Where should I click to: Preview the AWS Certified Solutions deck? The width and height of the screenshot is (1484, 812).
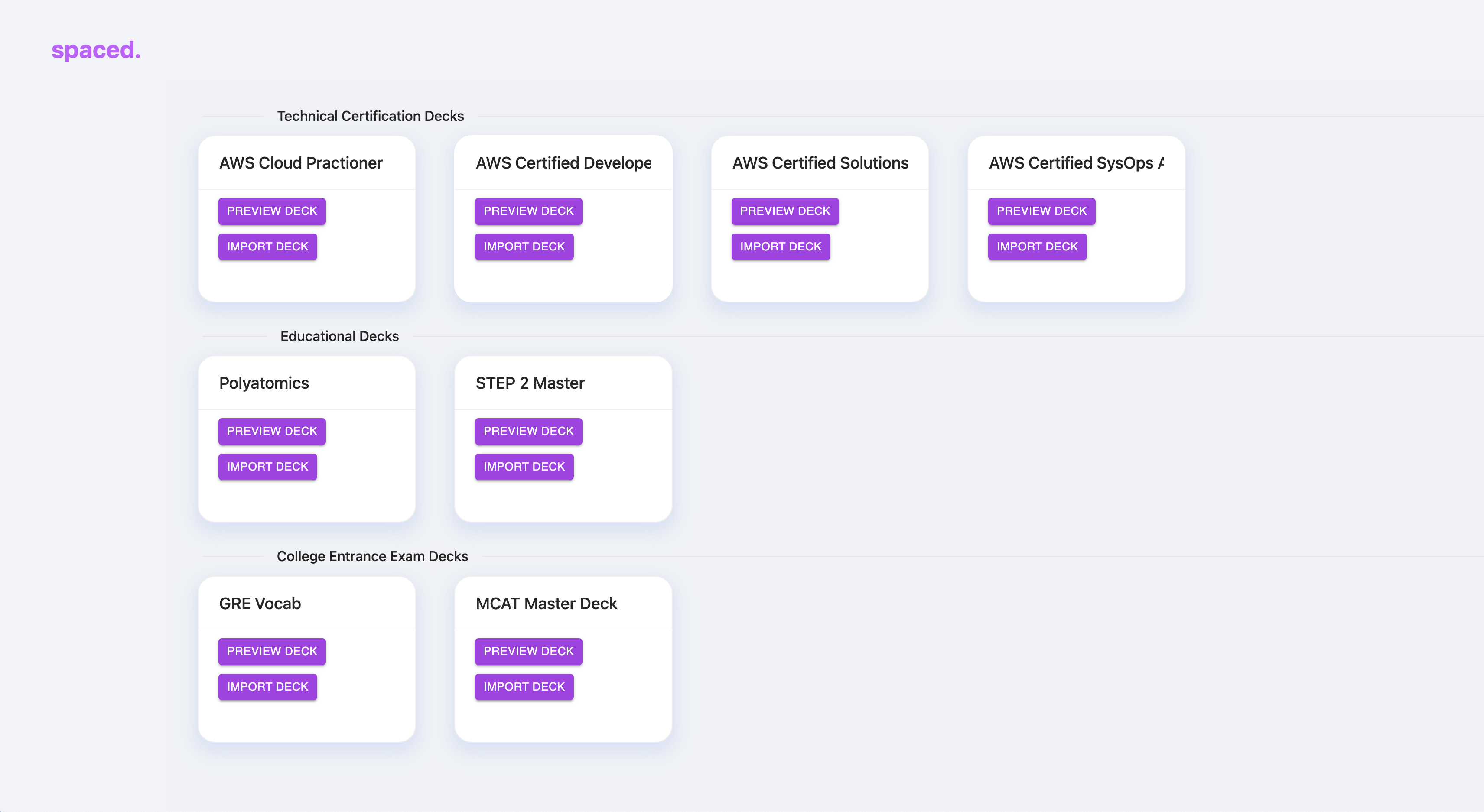pyautogui.click(x=785, y=211)
